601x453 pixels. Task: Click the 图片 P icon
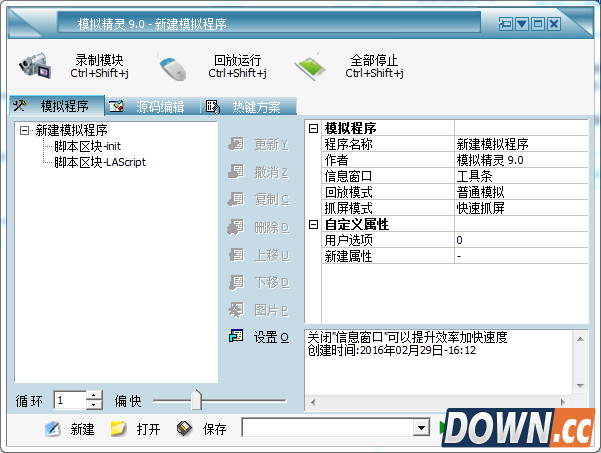[236, 310]
